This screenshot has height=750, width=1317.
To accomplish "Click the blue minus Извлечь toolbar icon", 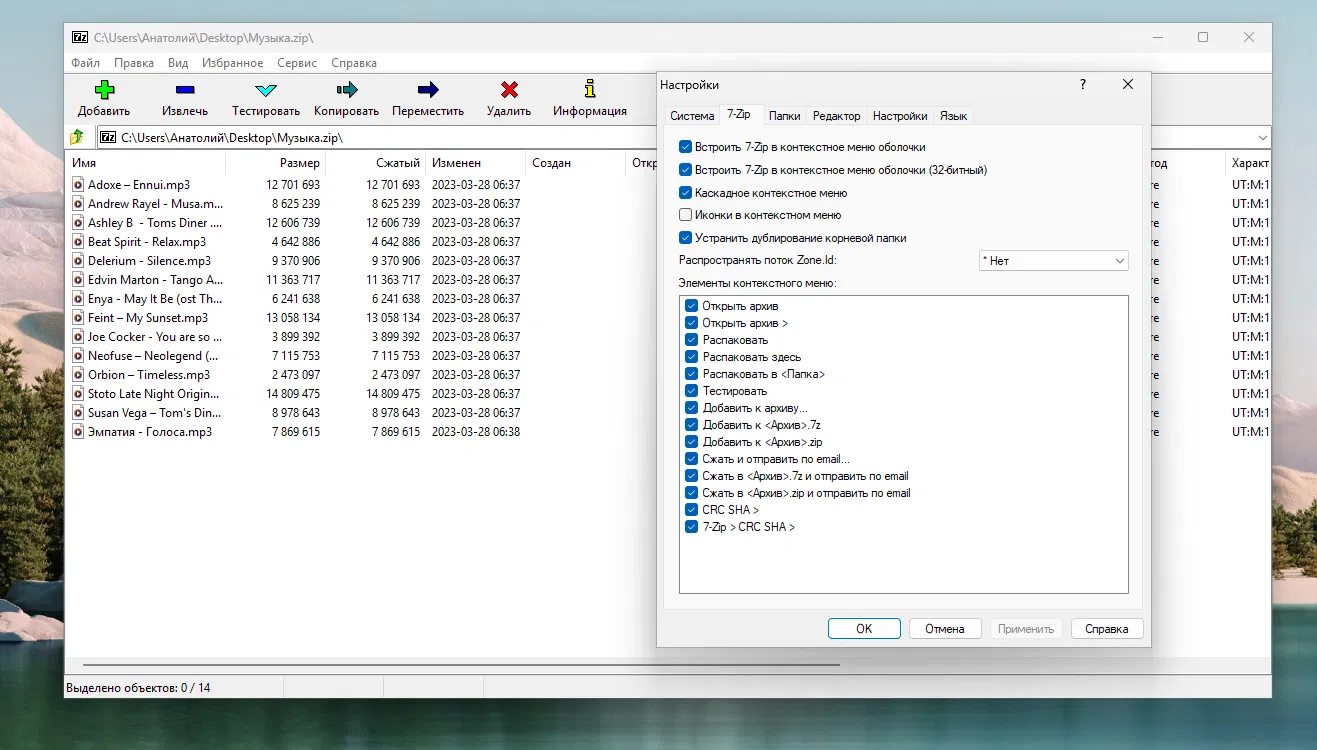I will point(185,90).
